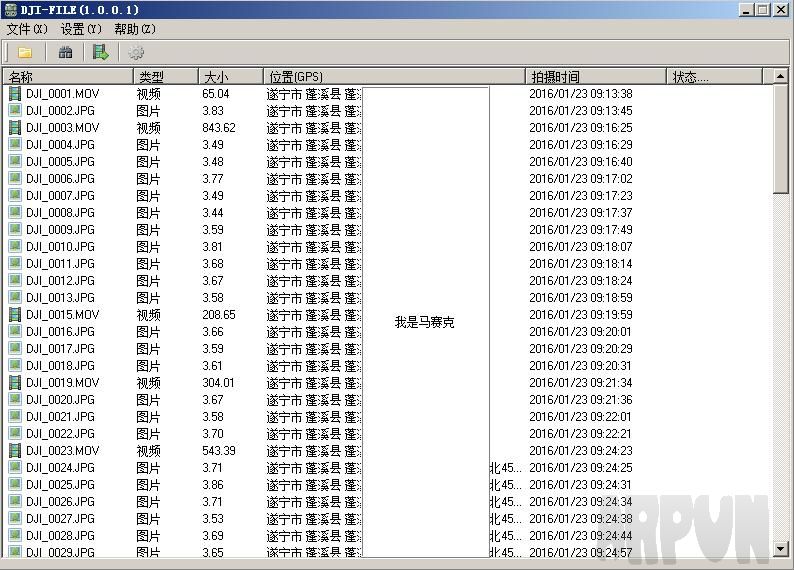Open the 帮助(Z) menu

click(x=134, y=30)
